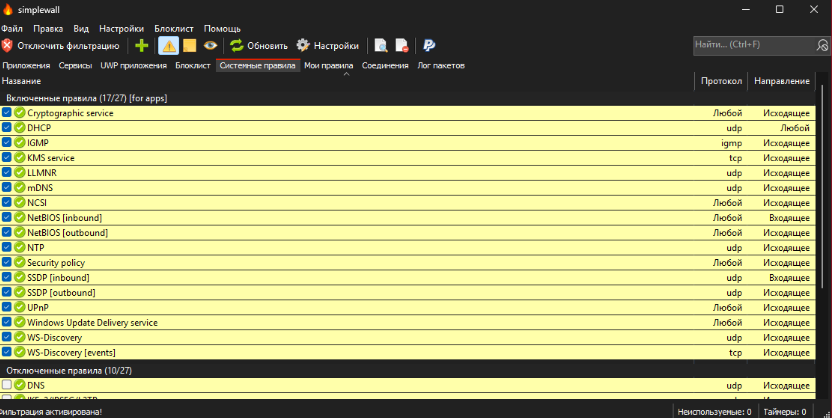Switch to the Мои правила tab

[328, 65]
